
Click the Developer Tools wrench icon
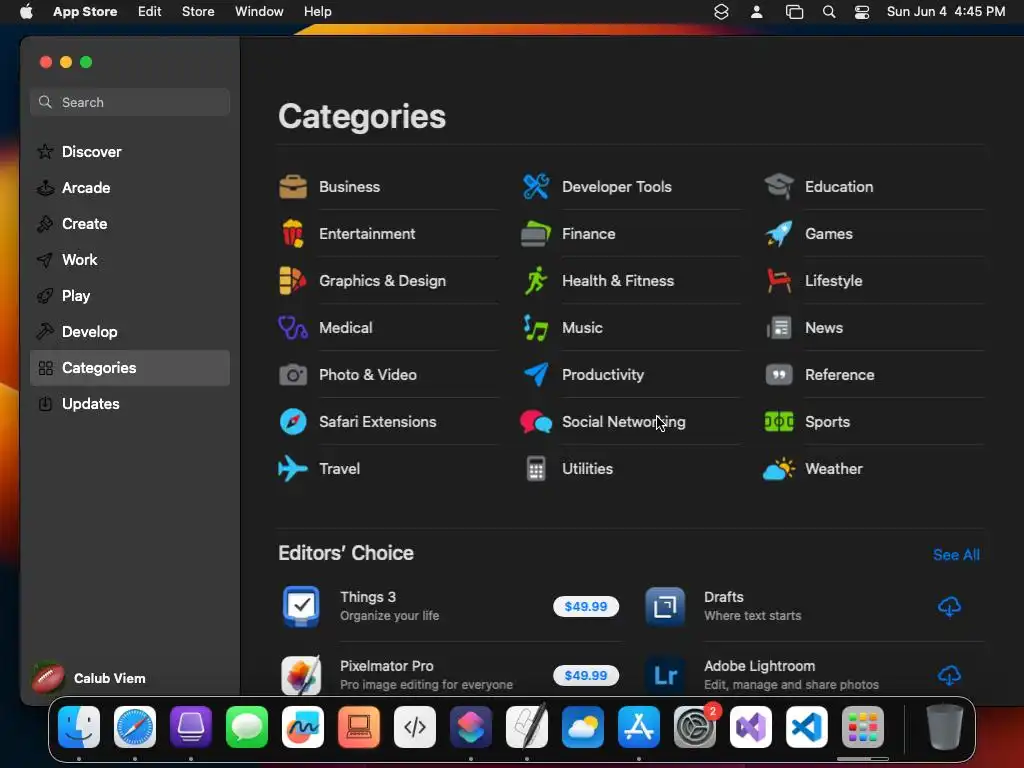point(536,187)
